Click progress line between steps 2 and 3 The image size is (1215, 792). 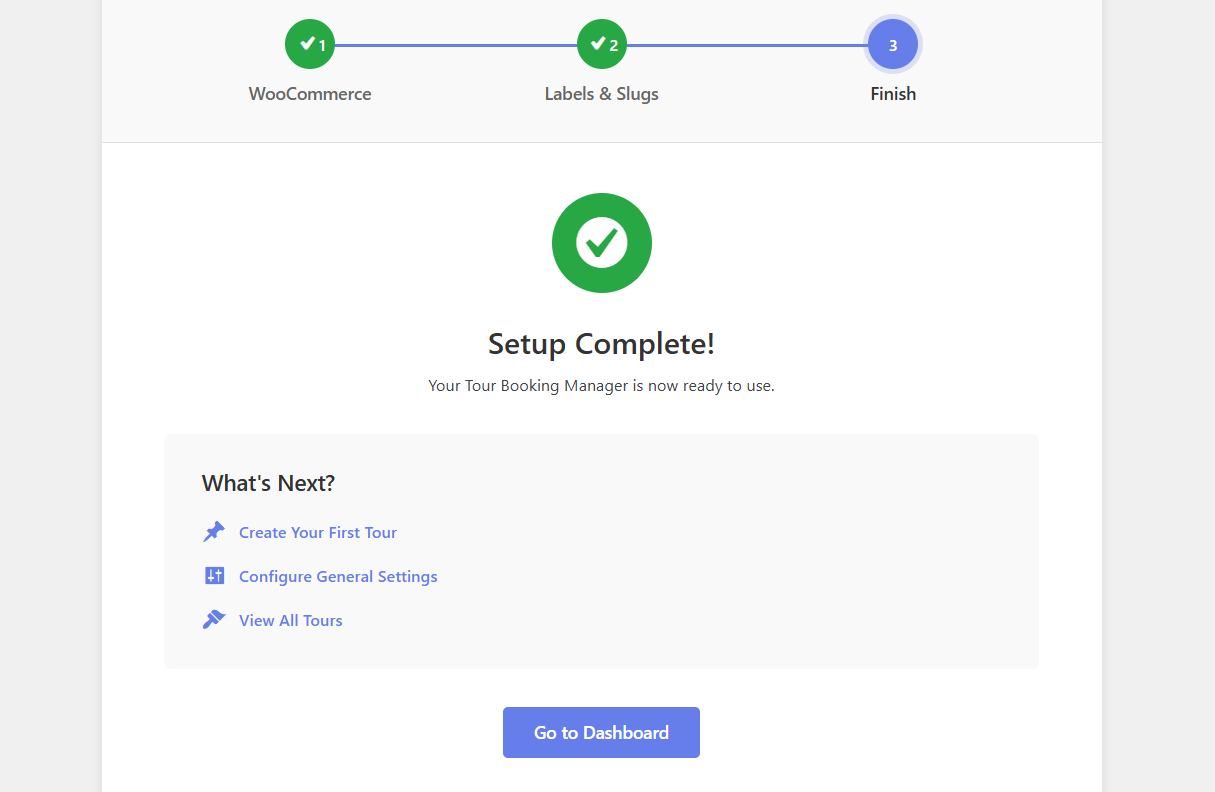pyautogui.click(x=747, y=45)
